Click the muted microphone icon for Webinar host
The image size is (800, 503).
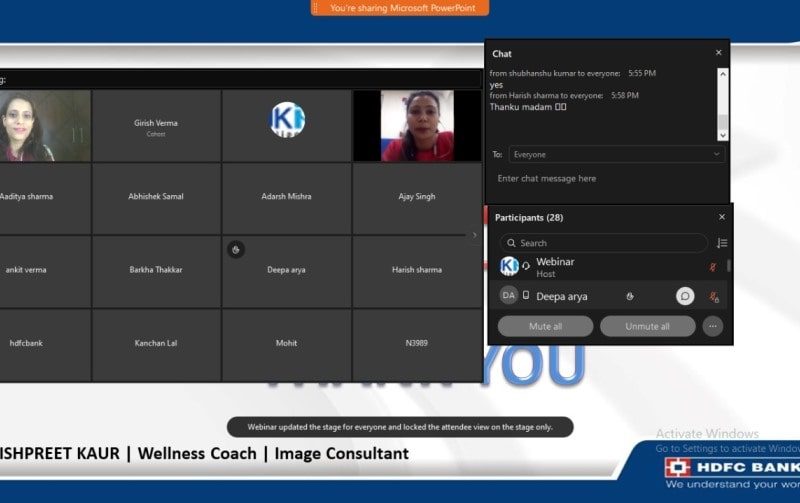point(713,267)
